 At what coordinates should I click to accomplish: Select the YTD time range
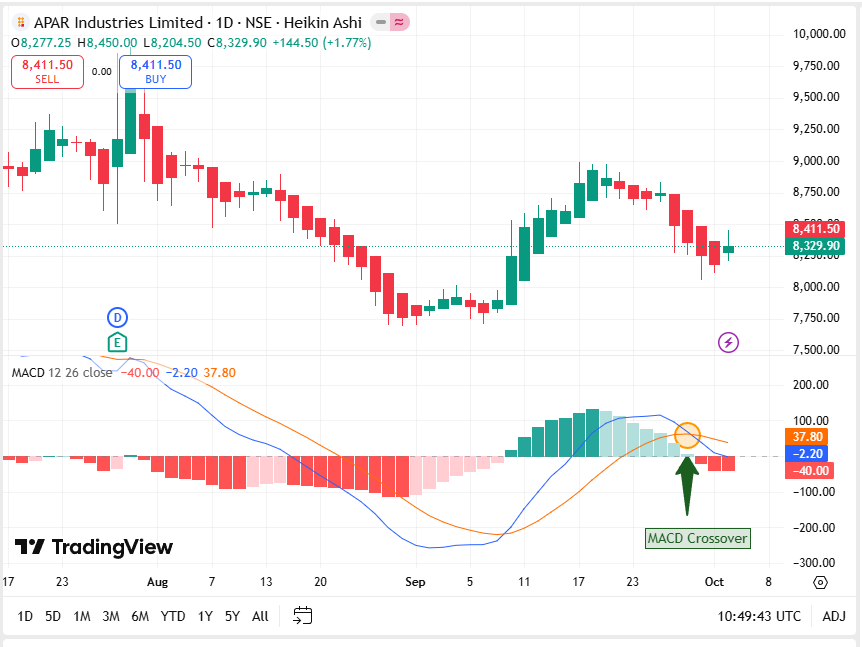coord(172,616)
